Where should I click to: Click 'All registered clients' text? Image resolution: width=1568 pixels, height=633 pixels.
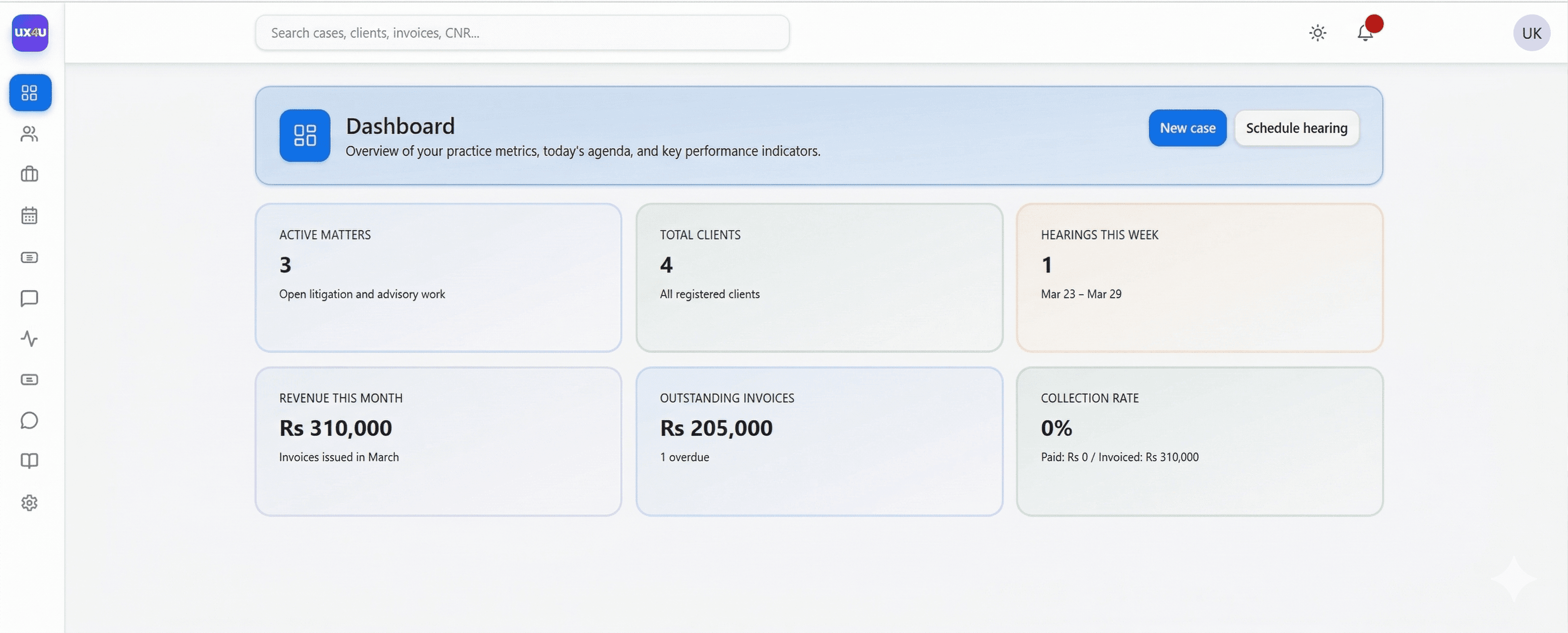(x=710, y=294)
